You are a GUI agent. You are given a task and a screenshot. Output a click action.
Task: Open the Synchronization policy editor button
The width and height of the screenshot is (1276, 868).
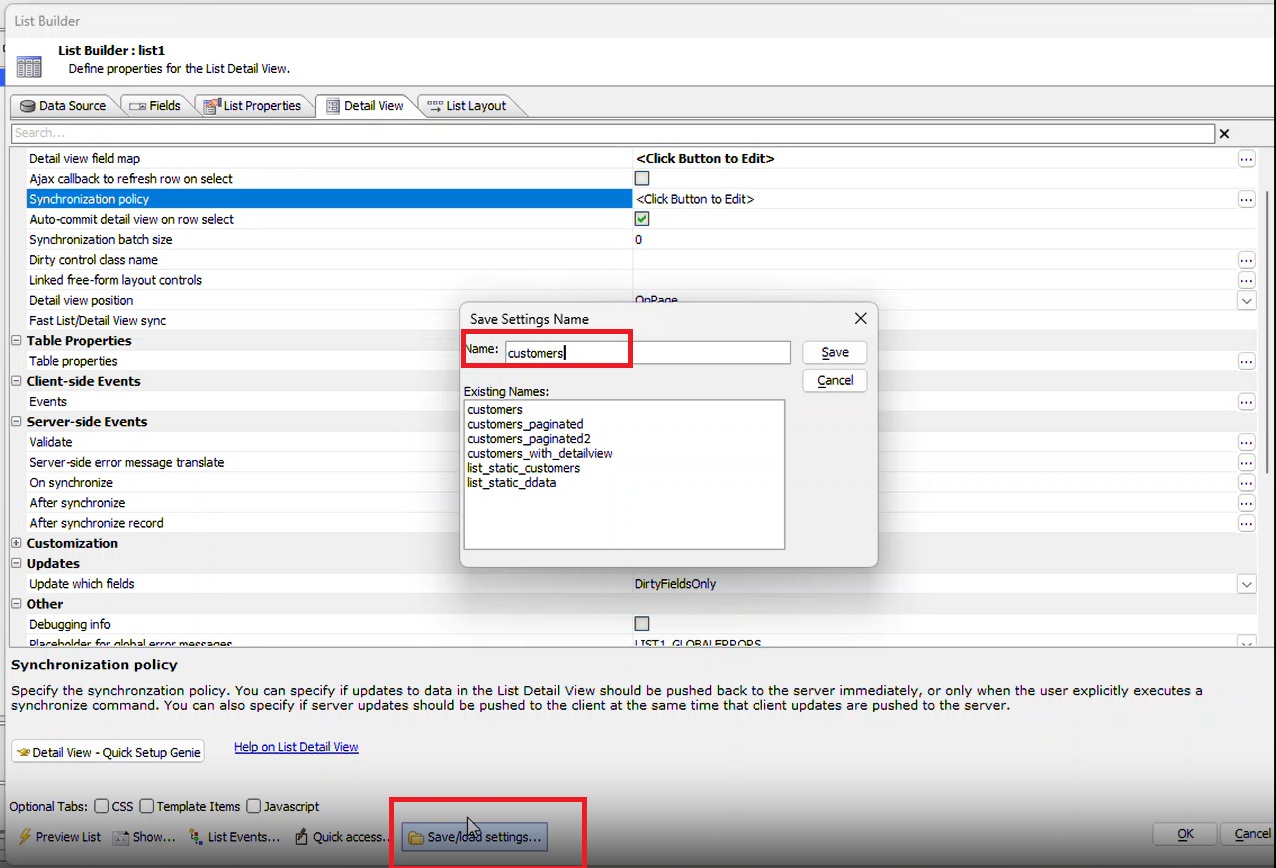[x=1246, y=199]
